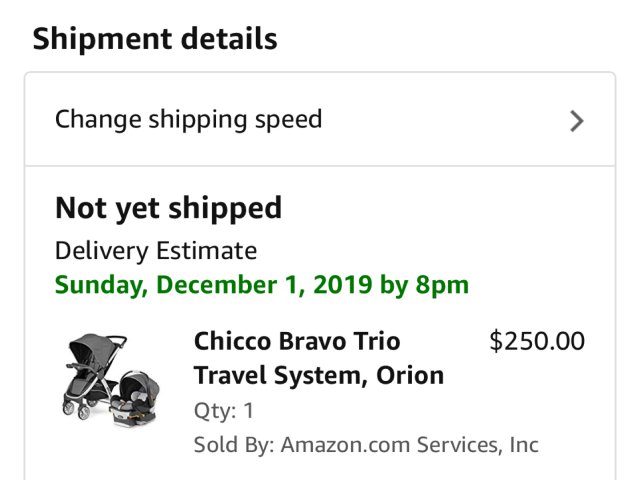
Task: Open the Amazon.com Services, Inc seller name
Action: tap(409, 445)
